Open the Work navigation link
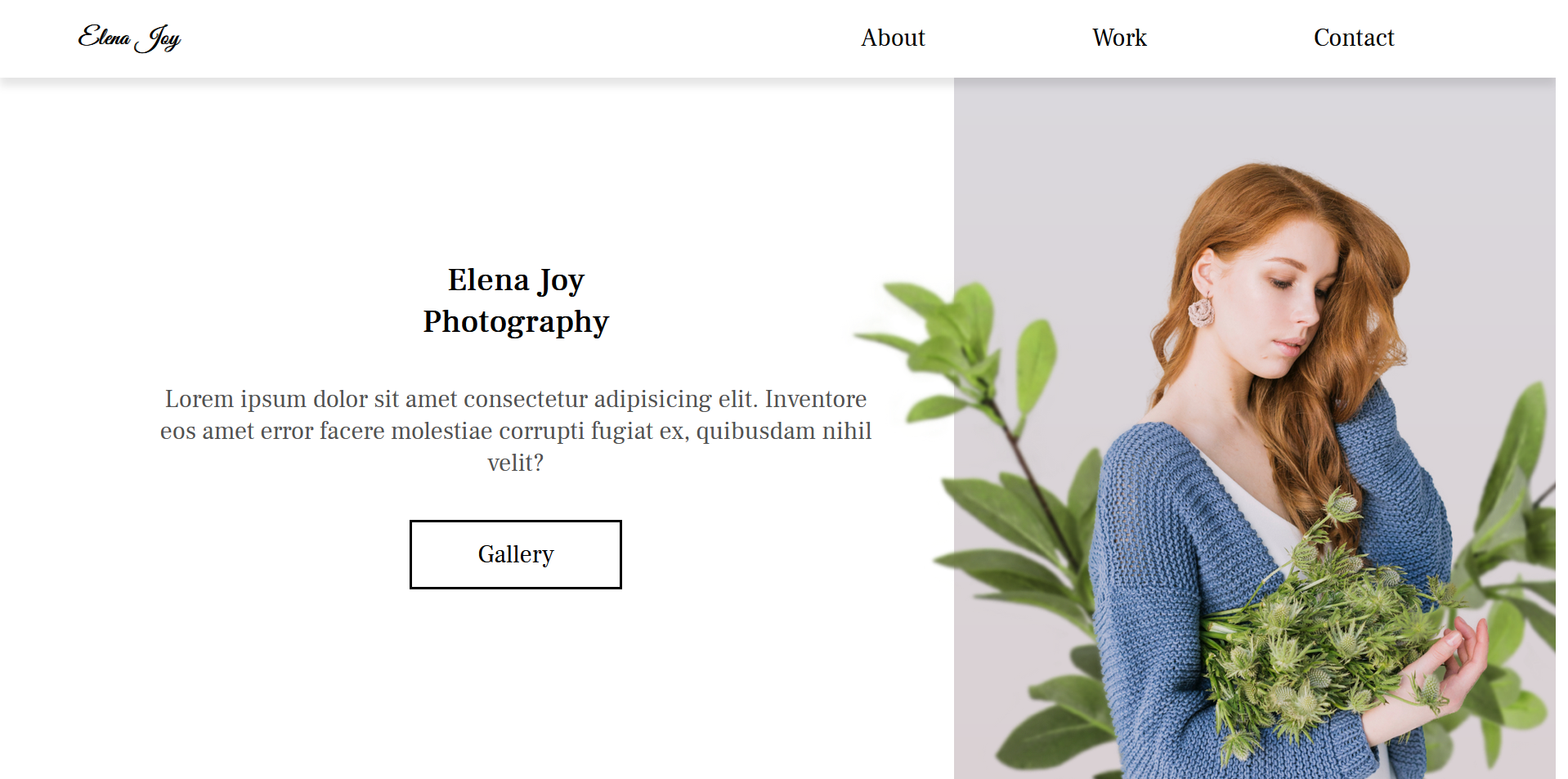1568x779 pixels. pos(1119,38)
